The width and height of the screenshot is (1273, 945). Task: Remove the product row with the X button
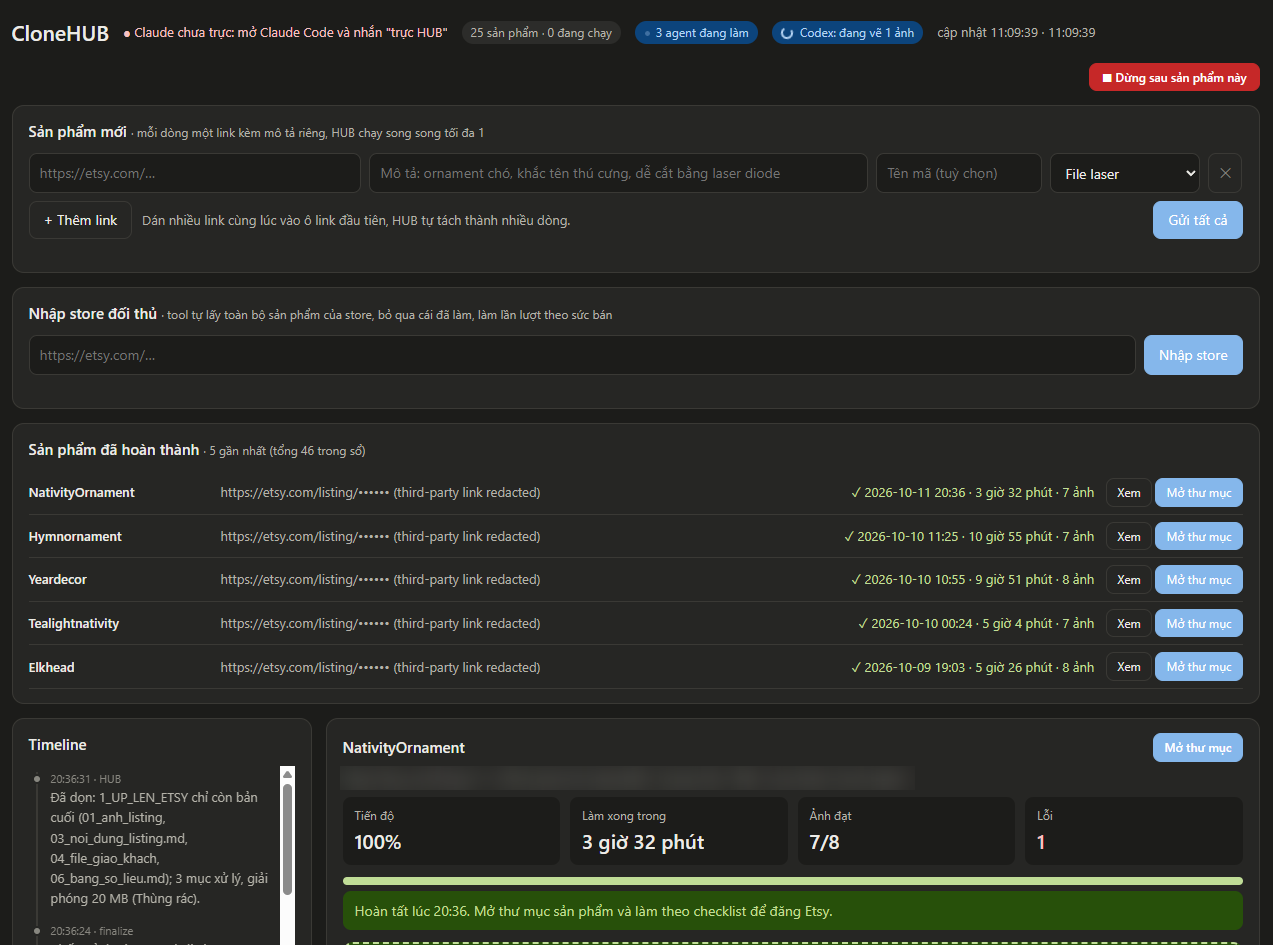(1225, 173)
